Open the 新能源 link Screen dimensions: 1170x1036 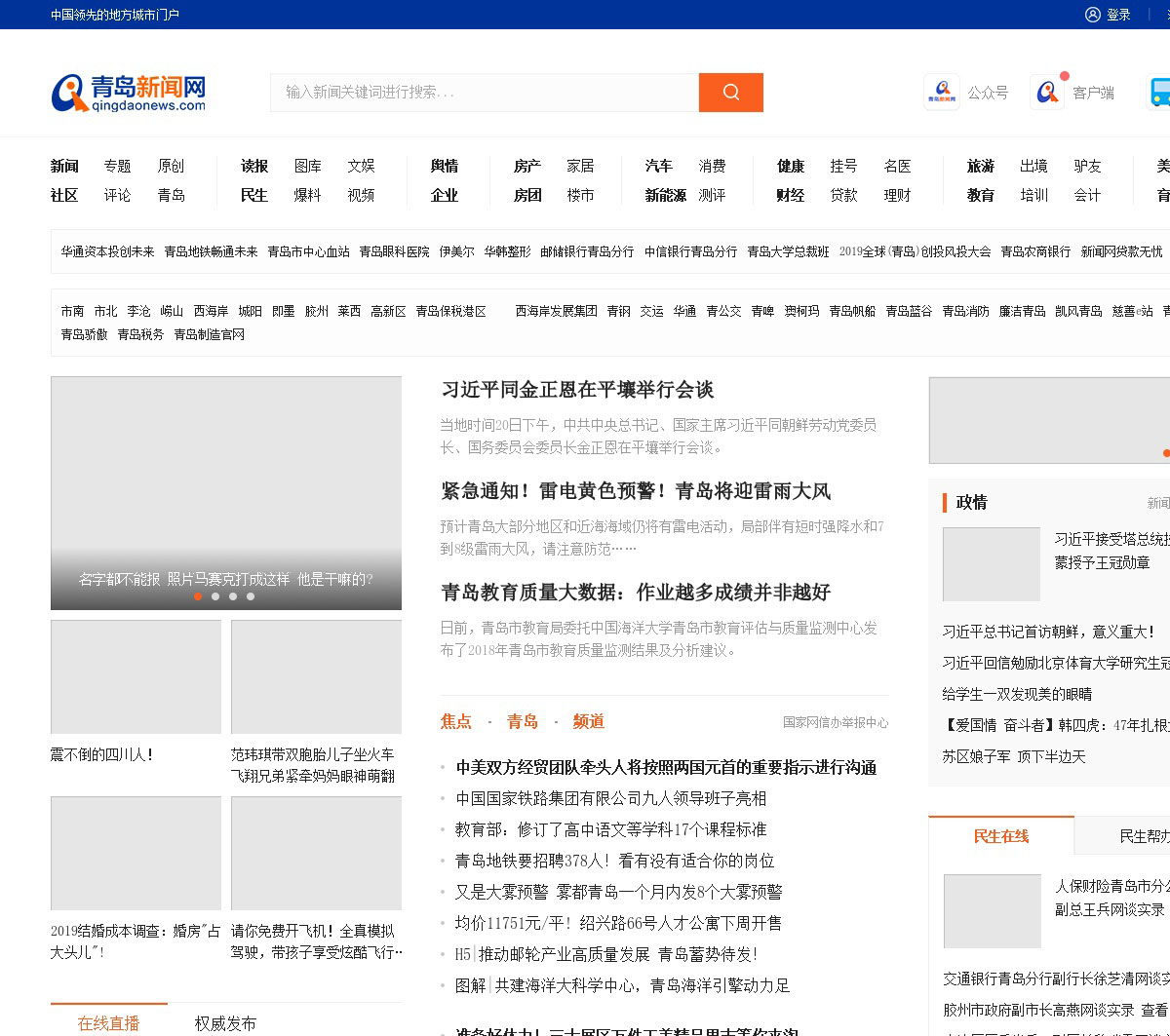pos(666,195)
